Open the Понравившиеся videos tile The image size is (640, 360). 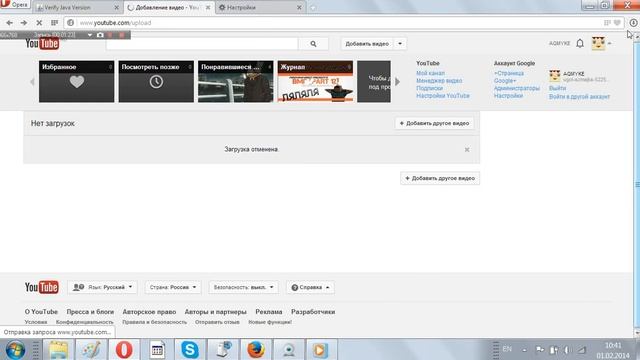236,82
